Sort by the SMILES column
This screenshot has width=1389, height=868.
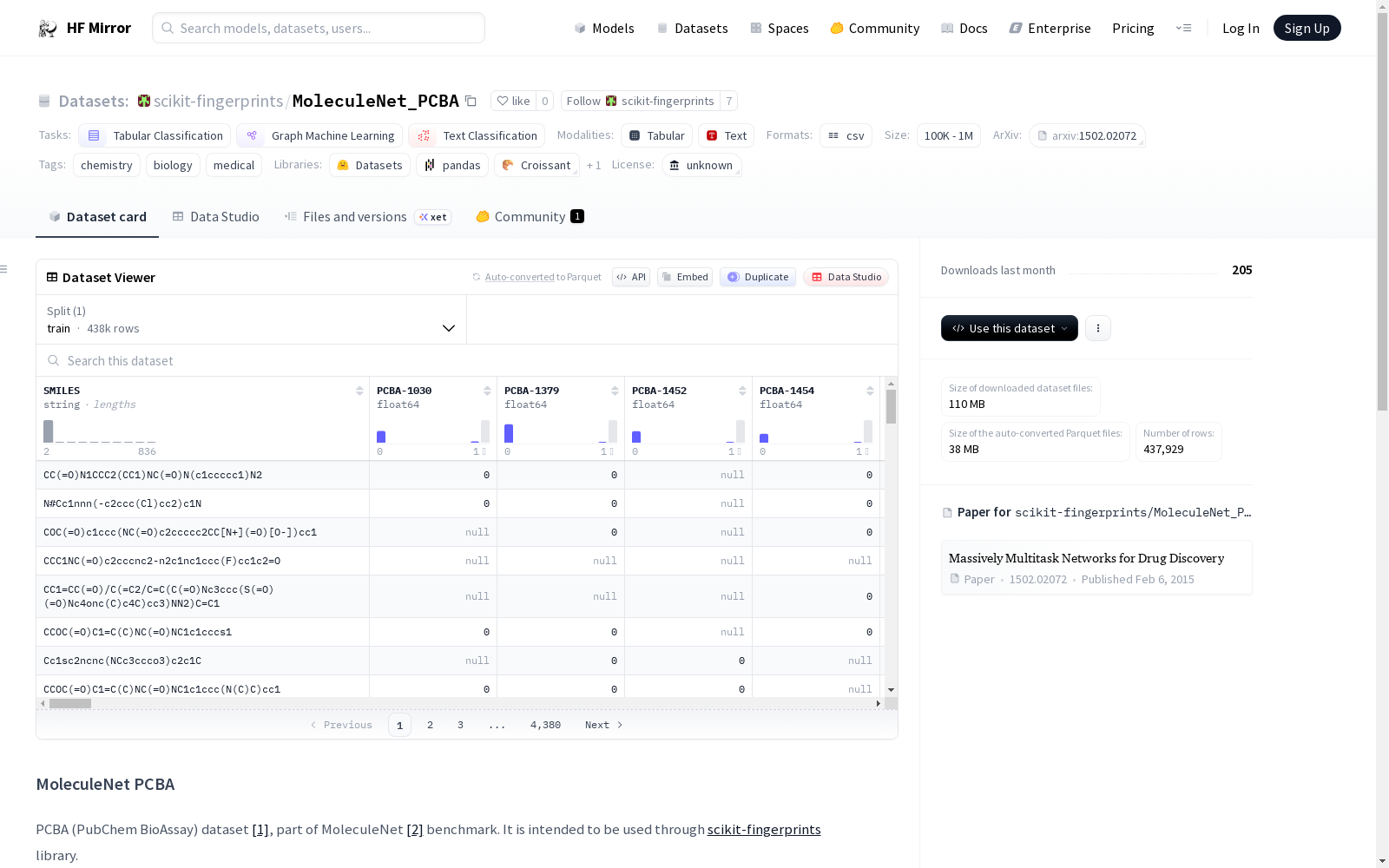359,391
